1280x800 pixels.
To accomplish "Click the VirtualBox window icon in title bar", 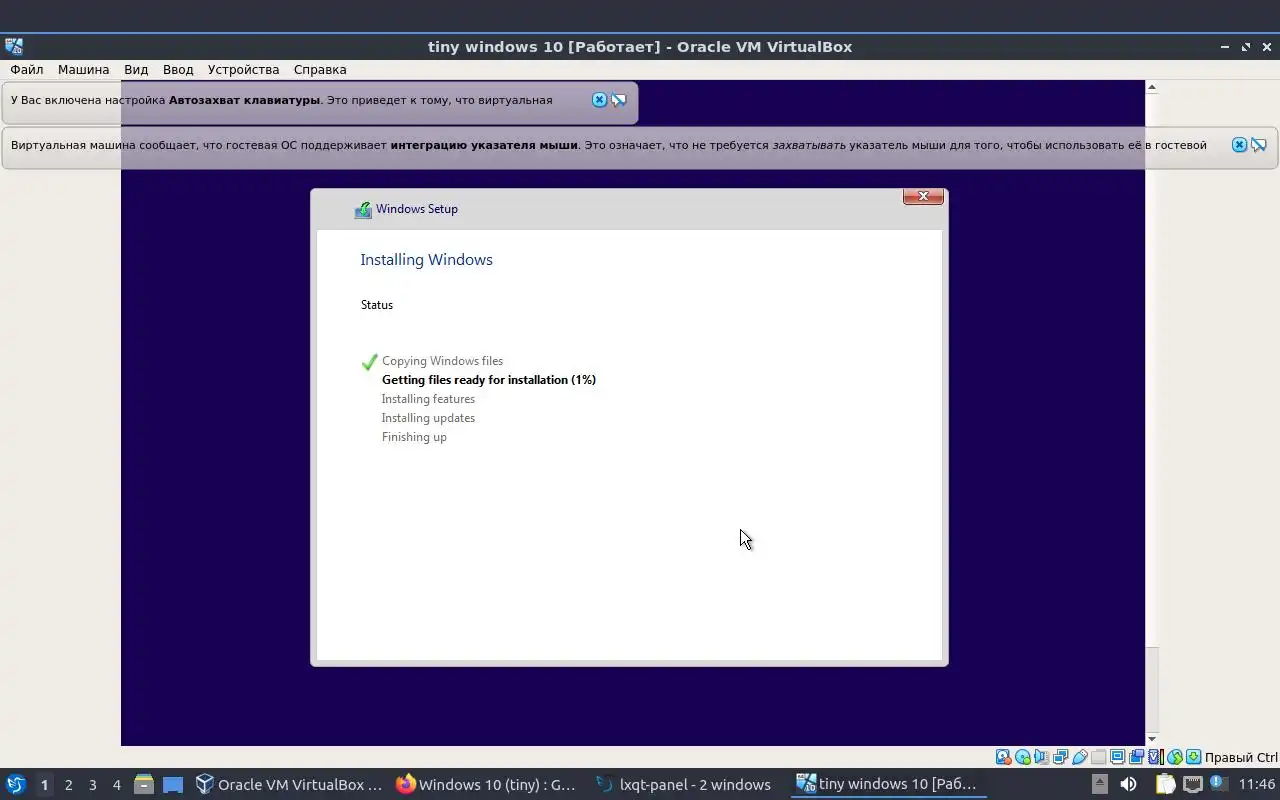I will pos(14,46).
